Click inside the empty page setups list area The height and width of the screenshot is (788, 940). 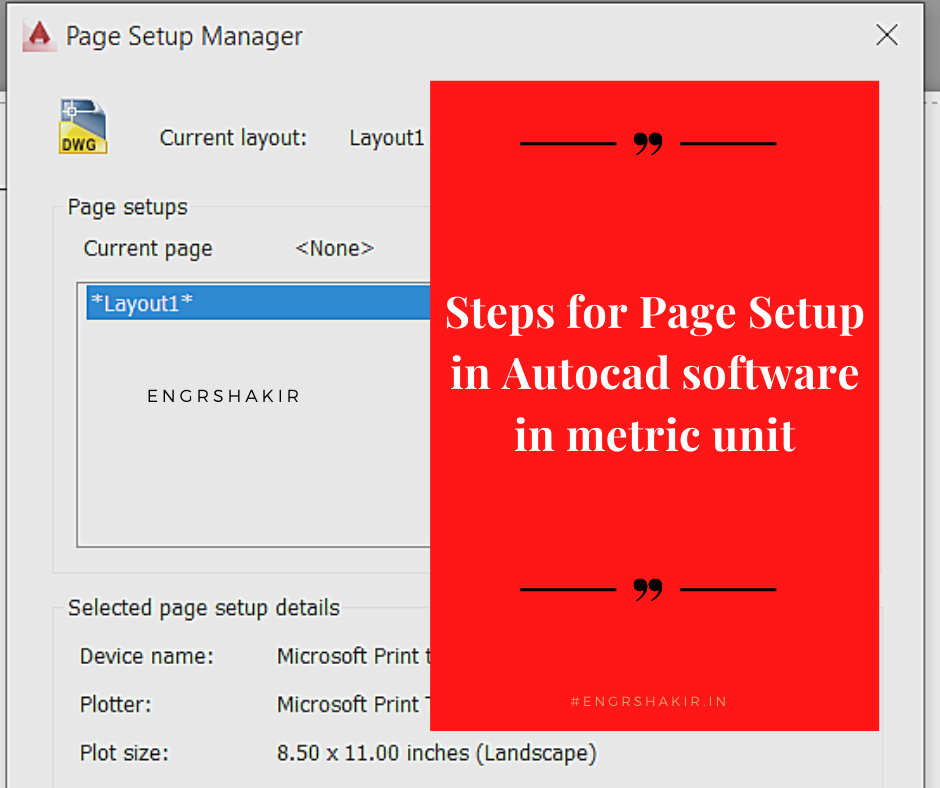tap(250, 480)
